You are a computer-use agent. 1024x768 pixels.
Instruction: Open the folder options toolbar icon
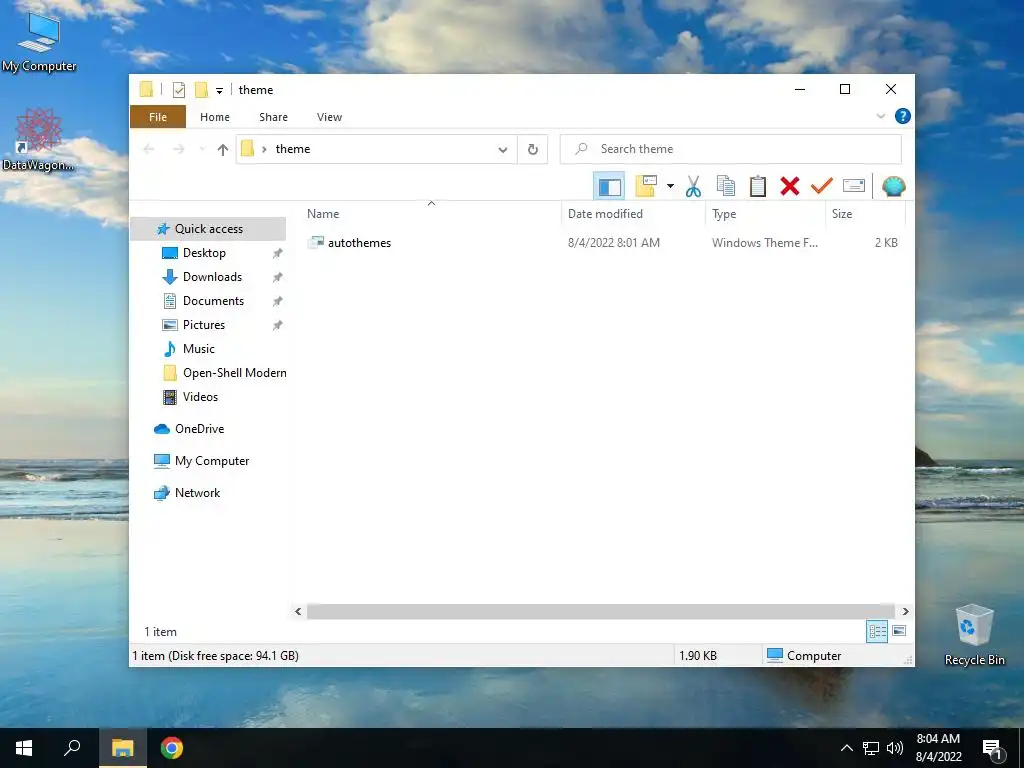tap(646, 187)
